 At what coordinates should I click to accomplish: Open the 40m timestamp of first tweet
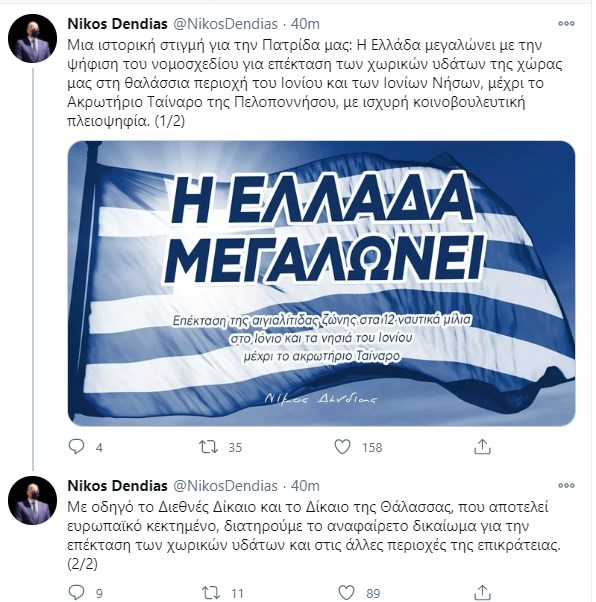(305, 24)
